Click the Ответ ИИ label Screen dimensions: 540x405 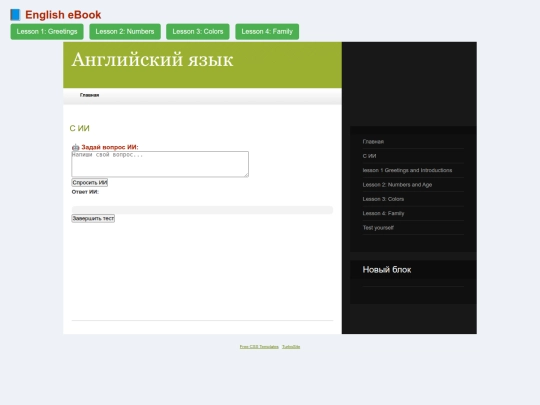85,192
